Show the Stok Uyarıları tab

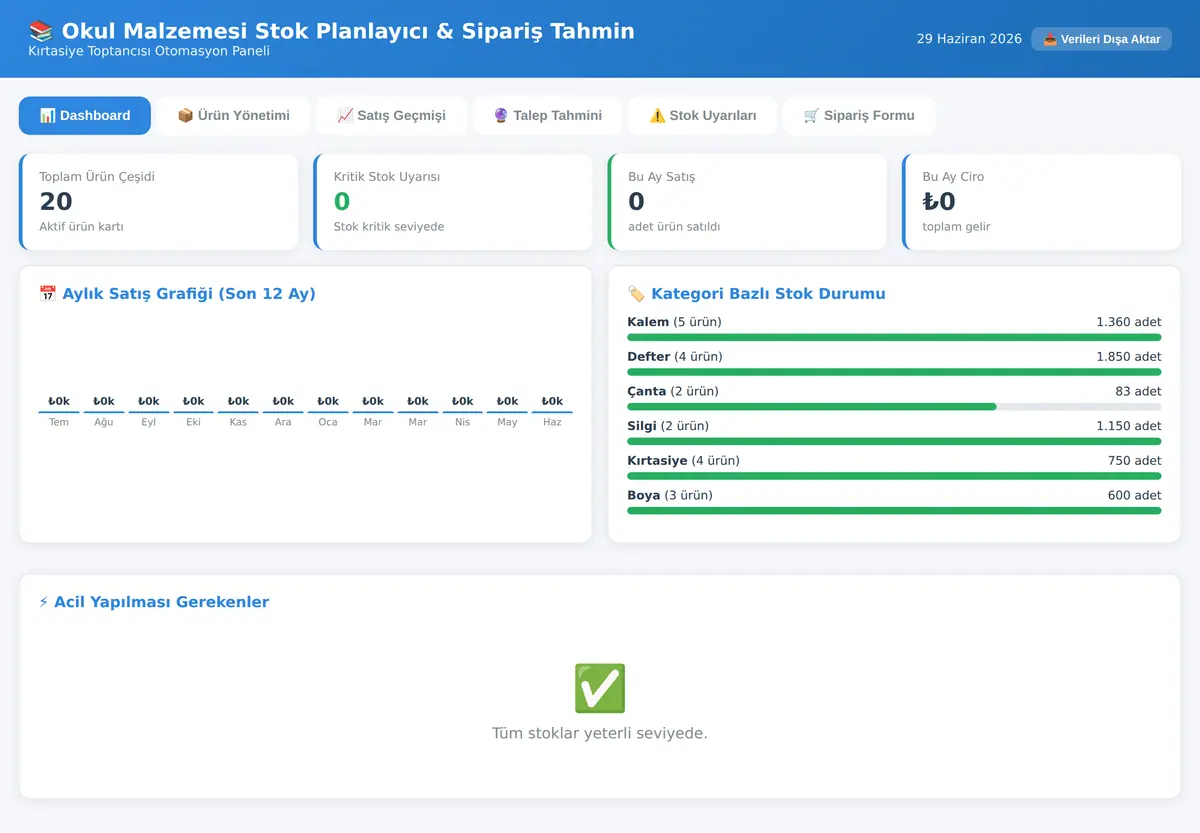tap(703, 116)
